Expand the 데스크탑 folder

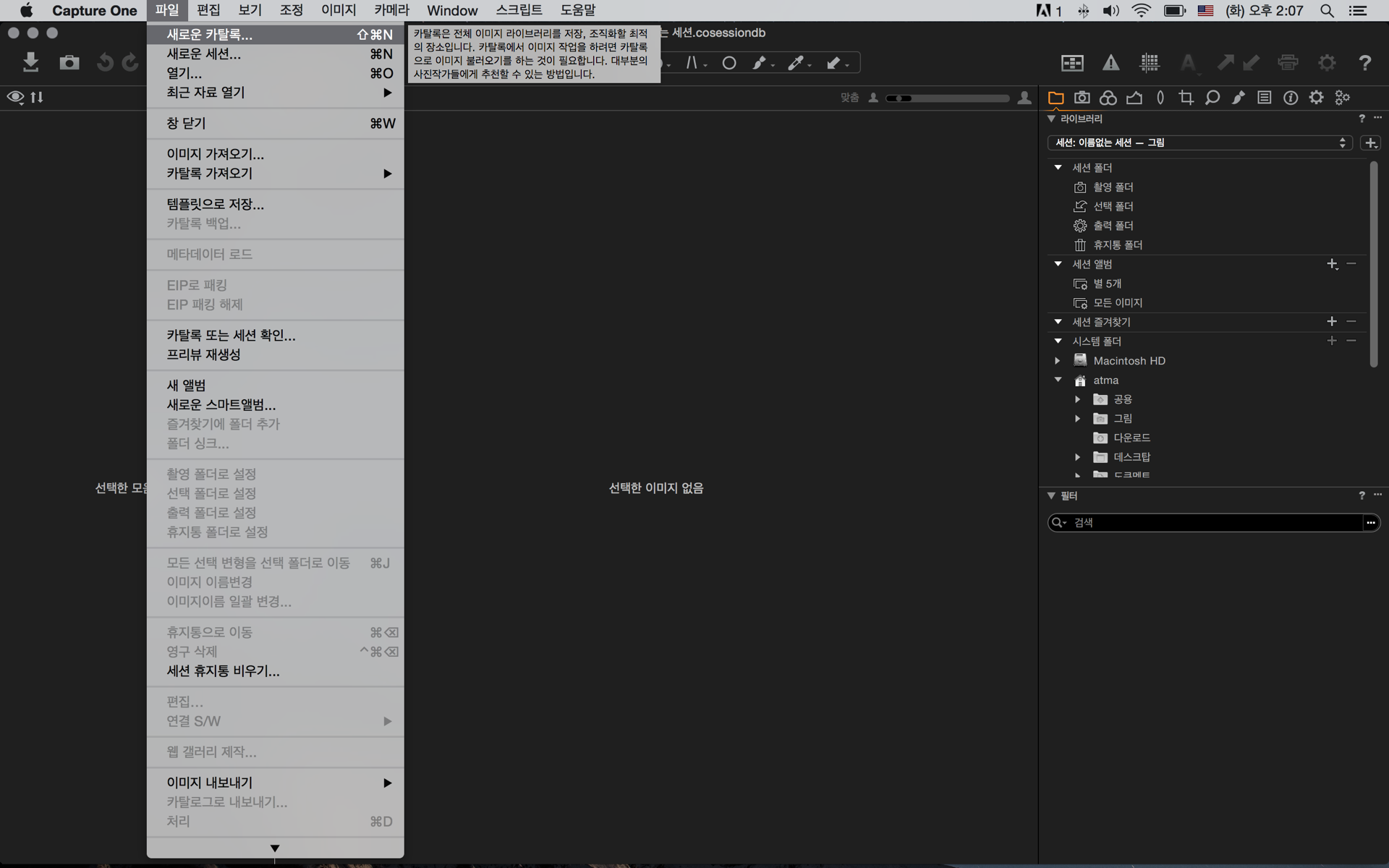pyautogui.click(x=1077, y=457)
